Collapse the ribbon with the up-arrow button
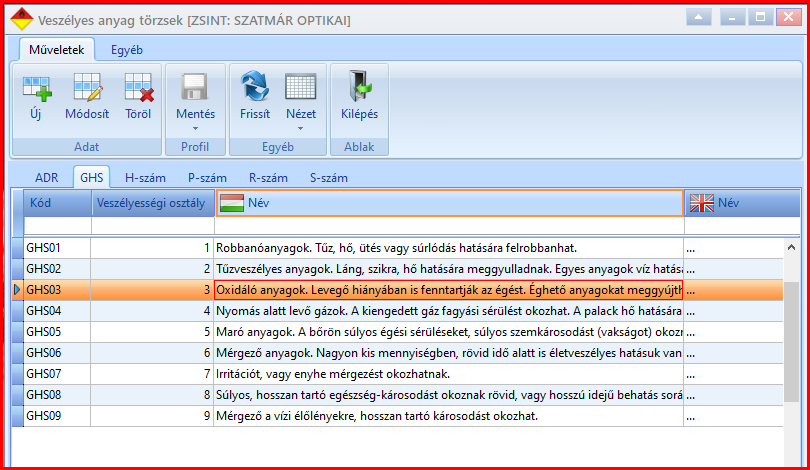 tap(699, 17)
